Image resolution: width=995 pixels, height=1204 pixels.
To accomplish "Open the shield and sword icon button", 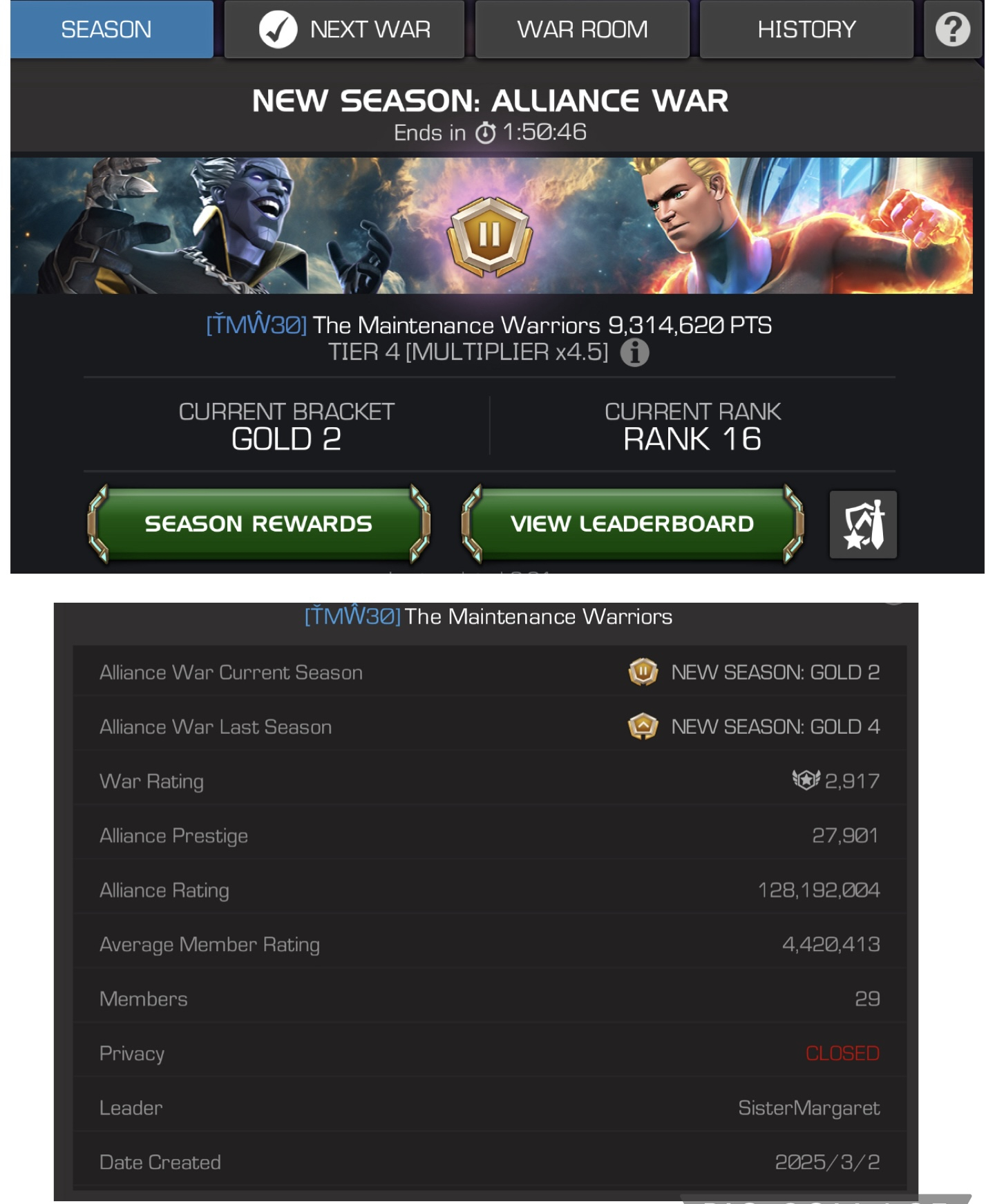I will pyautogui.click(x=863, y=525).
